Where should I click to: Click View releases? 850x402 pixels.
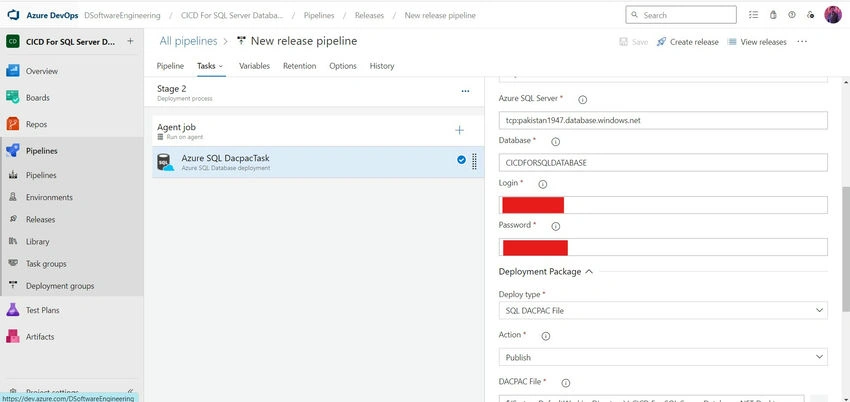757,42
